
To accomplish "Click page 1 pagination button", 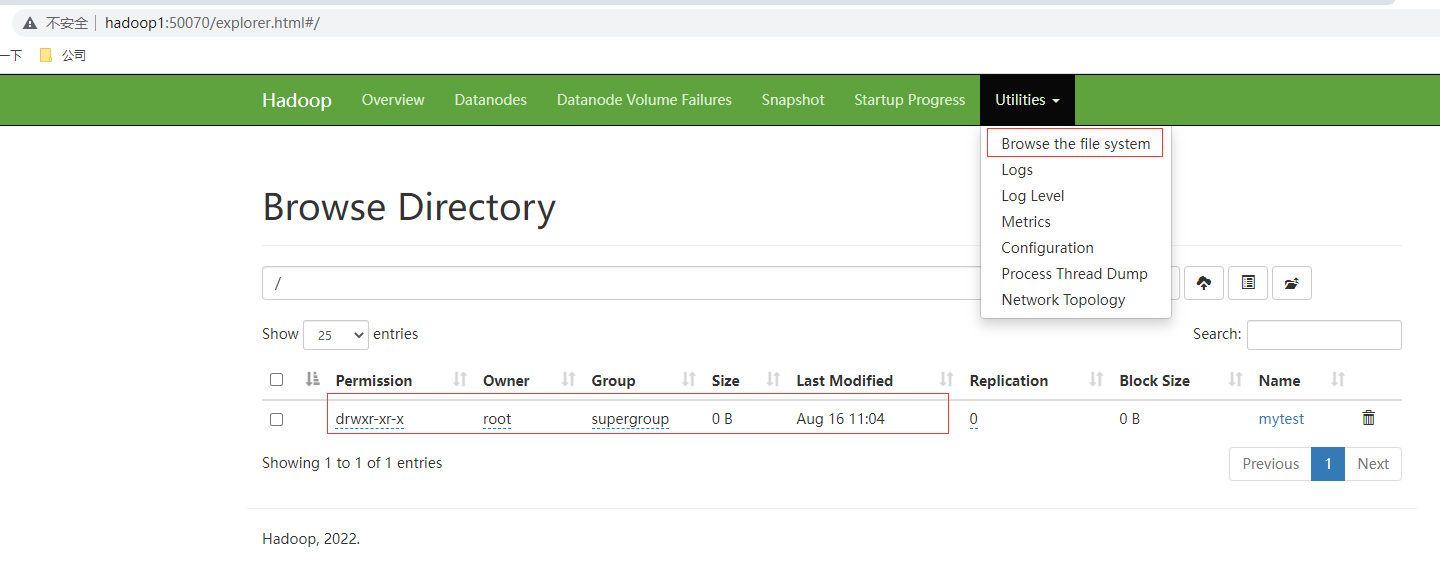I will point(1328,464).
